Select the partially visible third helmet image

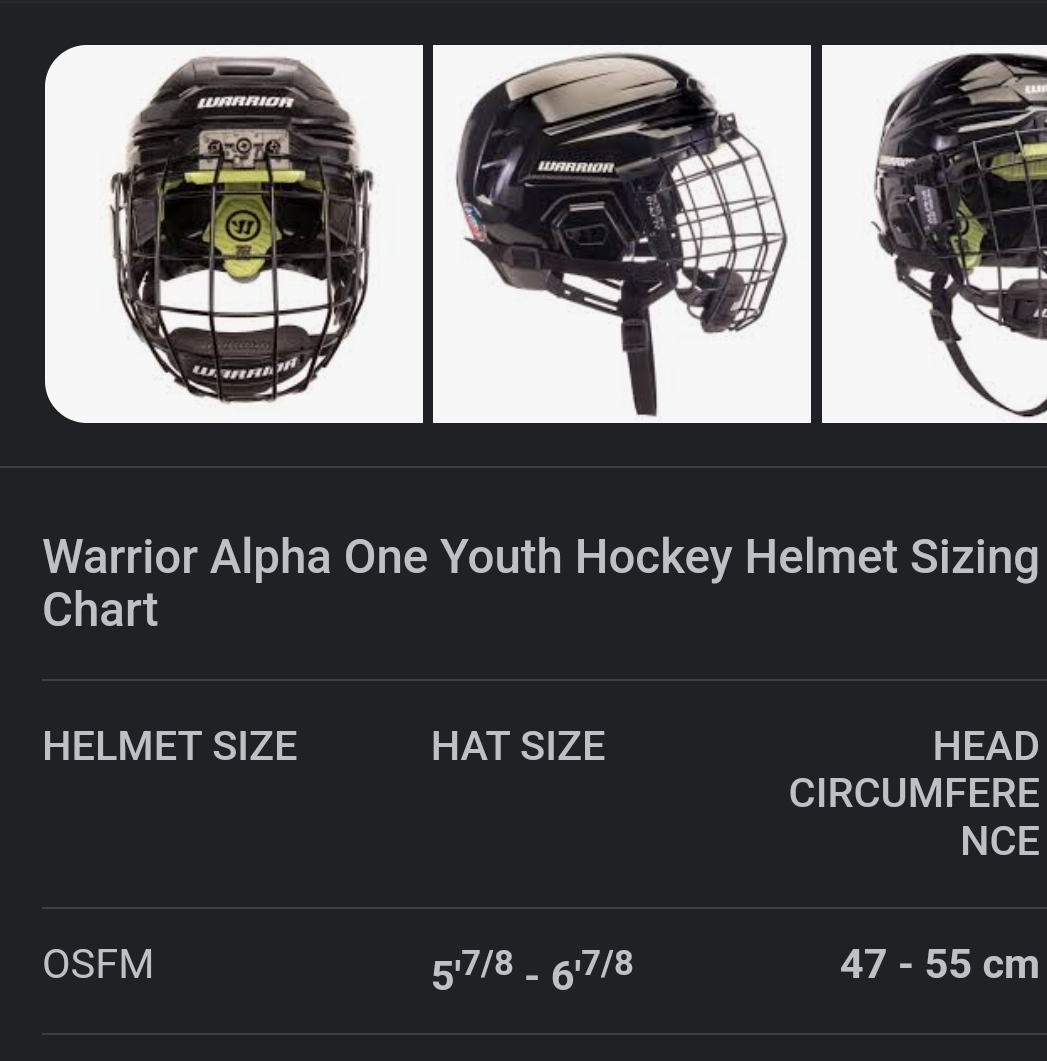click(933, 233)
